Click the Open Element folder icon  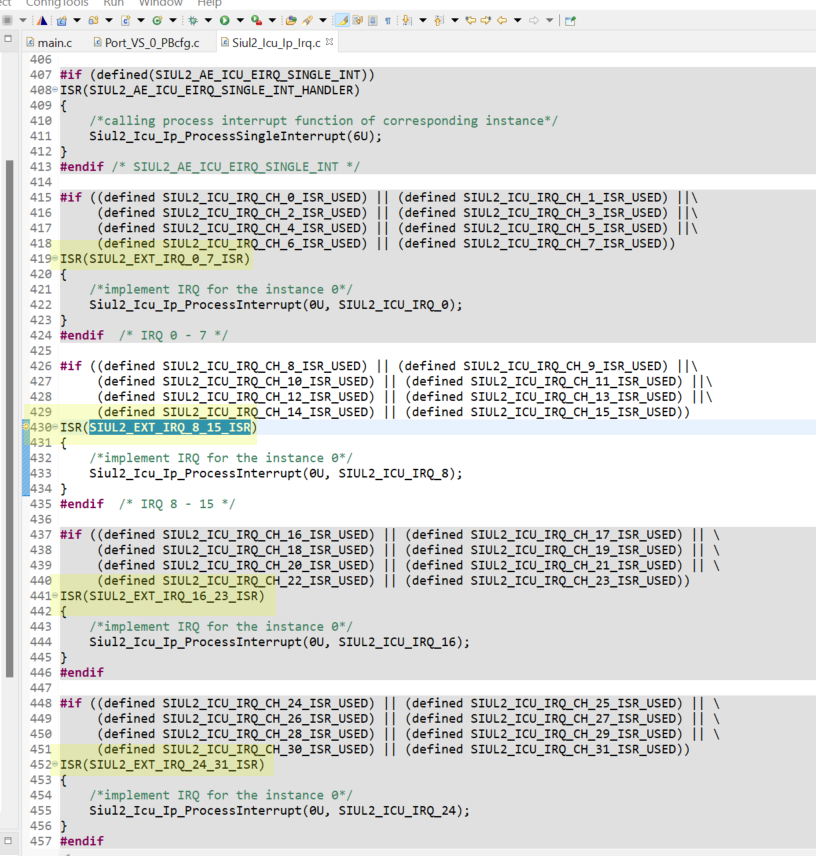[x=291, y=21]
